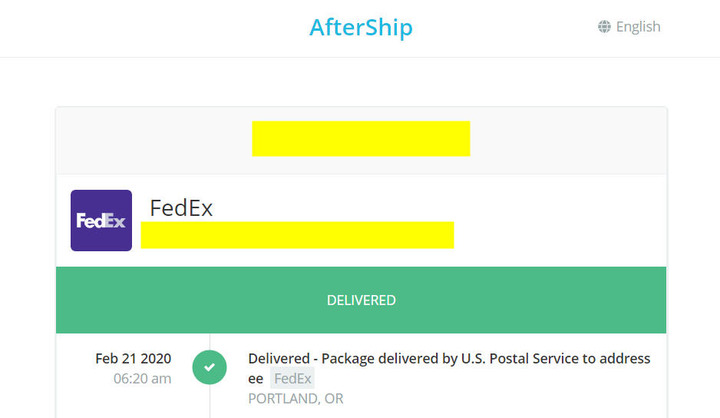This screenshot has height=418, width=720.
Task: Open the English language selector
Action: (629, 27)
